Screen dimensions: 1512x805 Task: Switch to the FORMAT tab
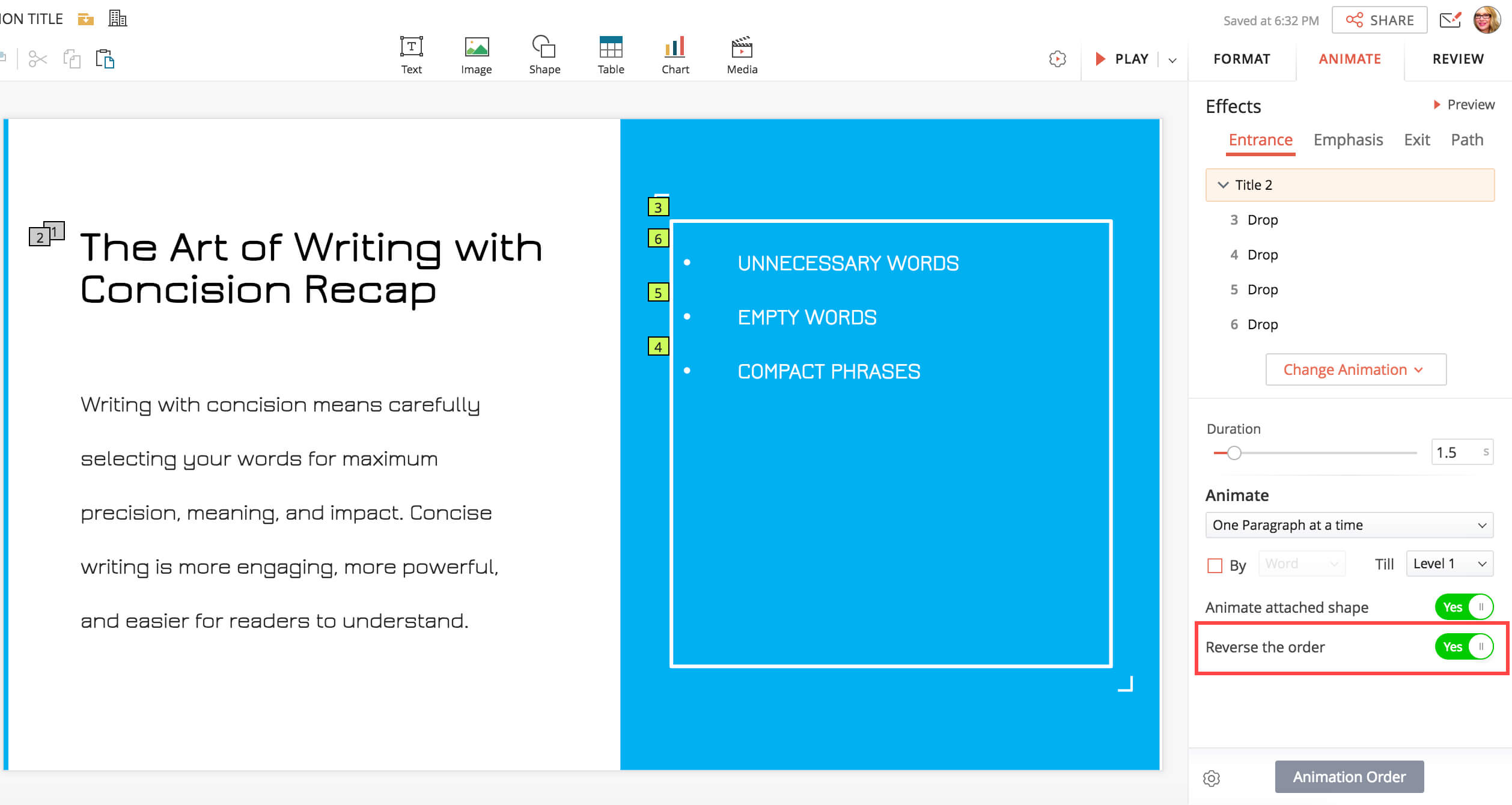(1242, 59)
